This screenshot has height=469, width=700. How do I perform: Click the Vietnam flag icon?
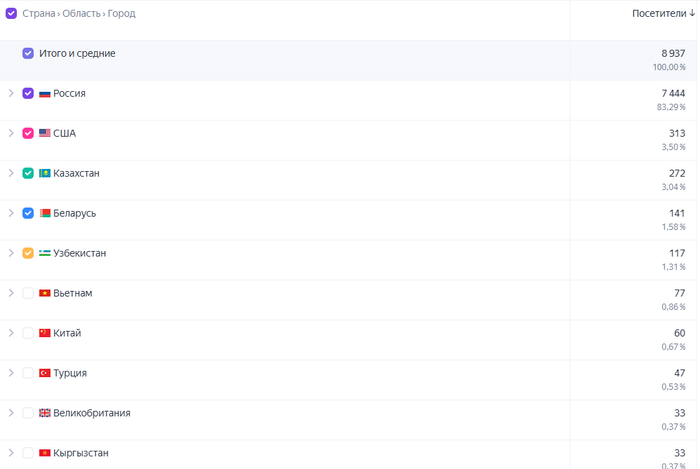point(45,293)
